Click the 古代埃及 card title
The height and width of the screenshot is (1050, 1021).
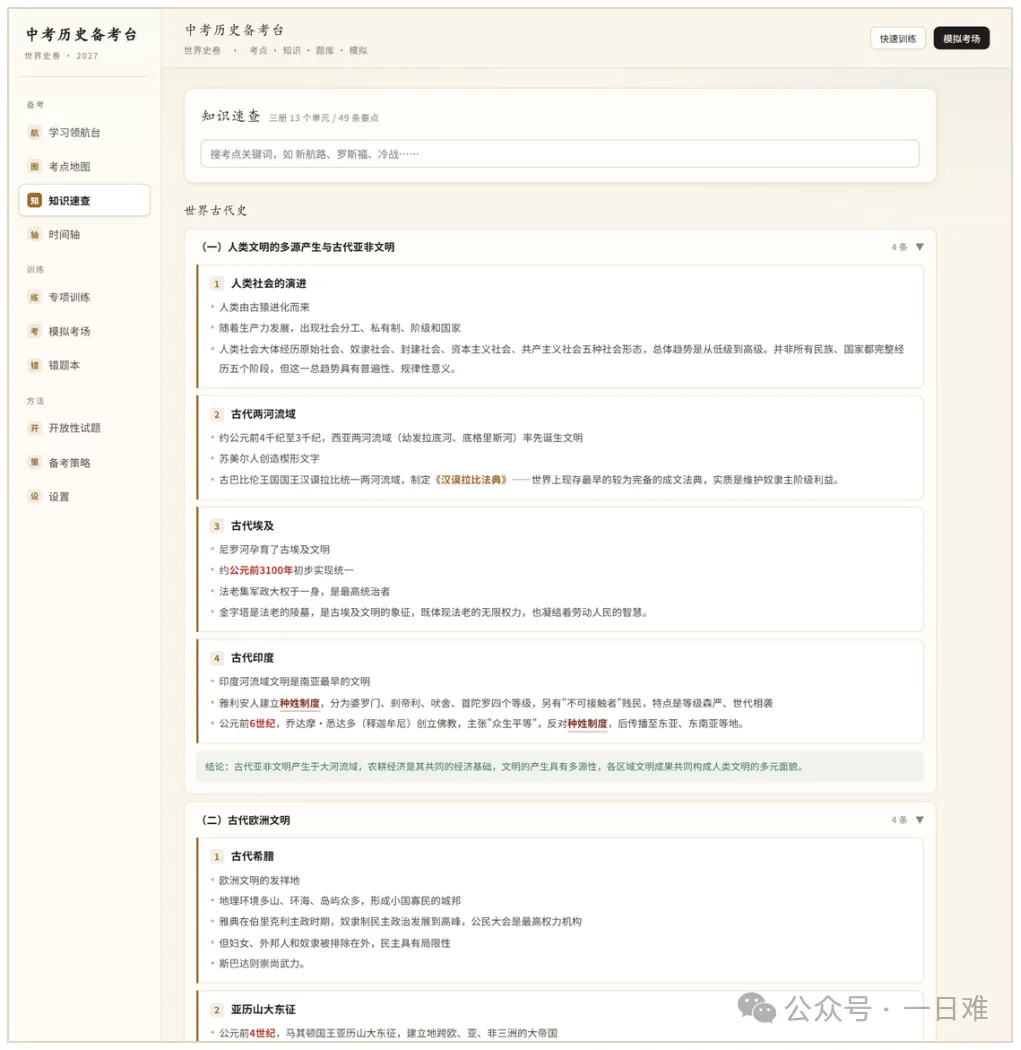click(252, 526)
